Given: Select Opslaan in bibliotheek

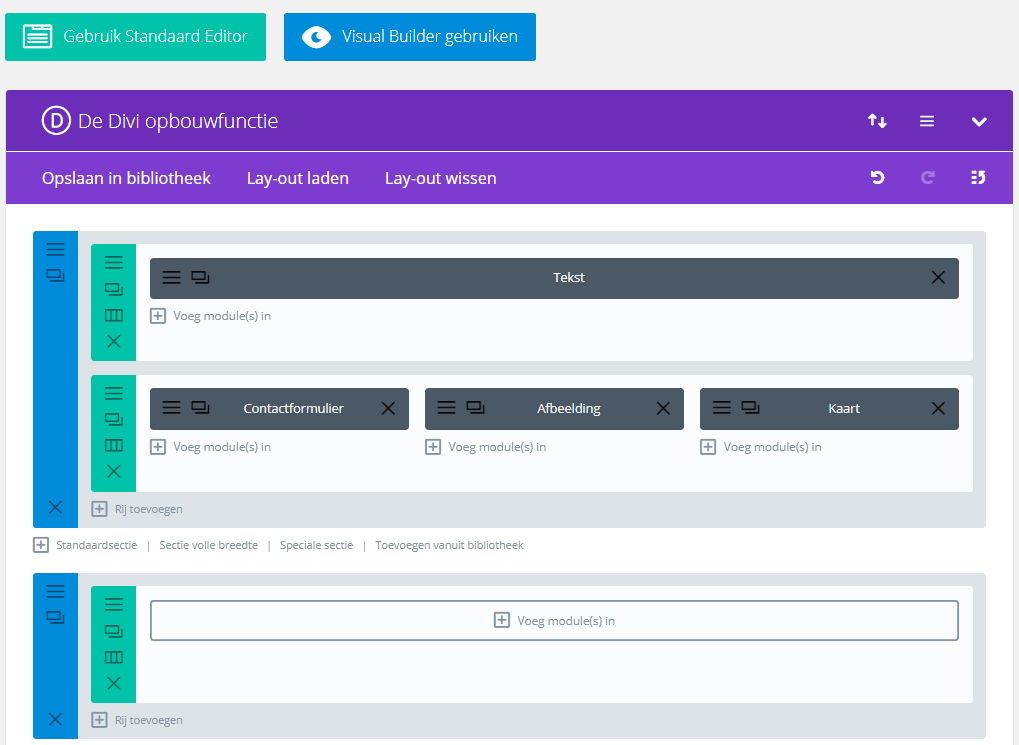Looking at the screenshot, I should pyautogui.click(x=126, y=178).
